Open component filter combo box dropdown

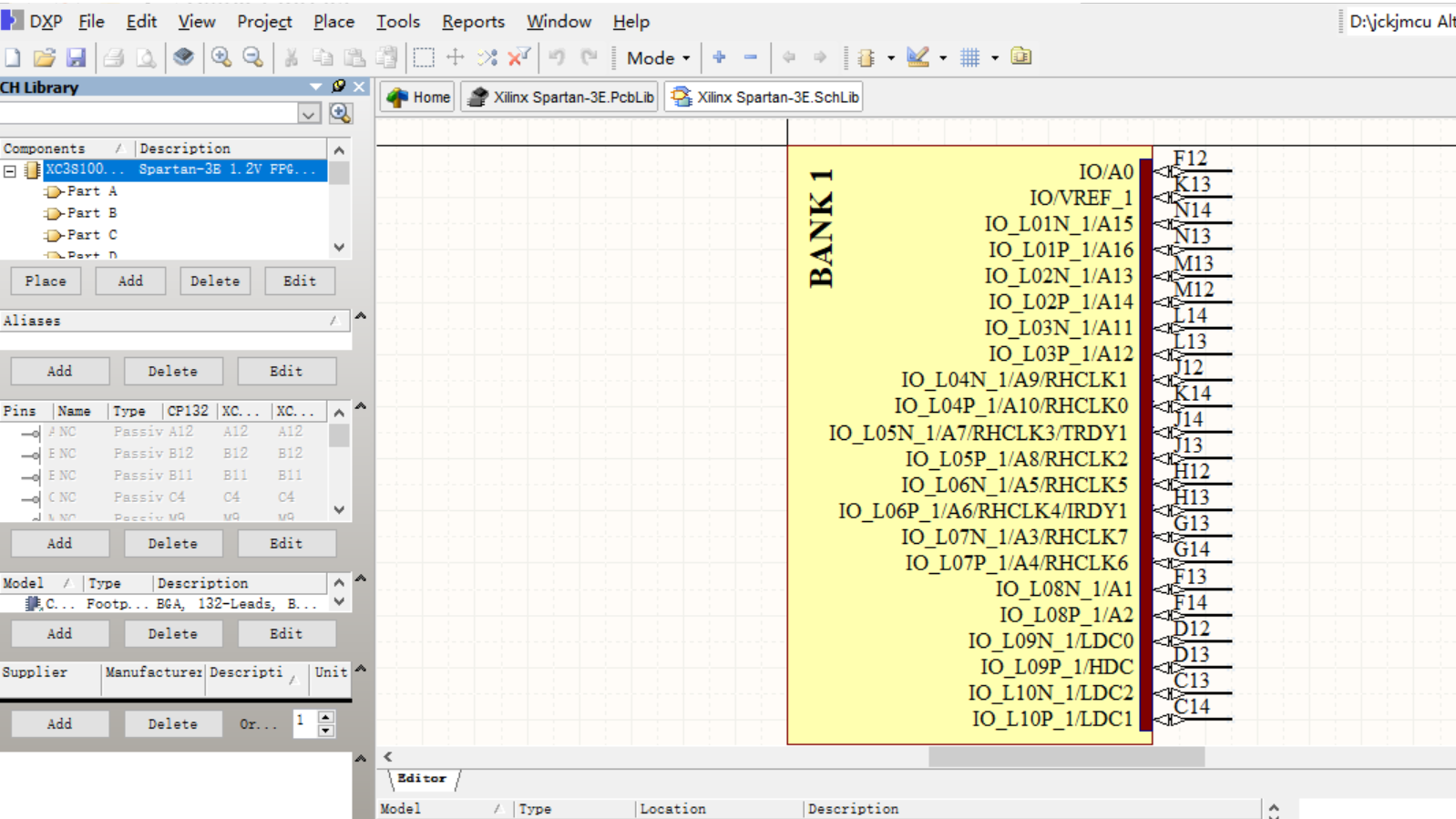point(309,113)
